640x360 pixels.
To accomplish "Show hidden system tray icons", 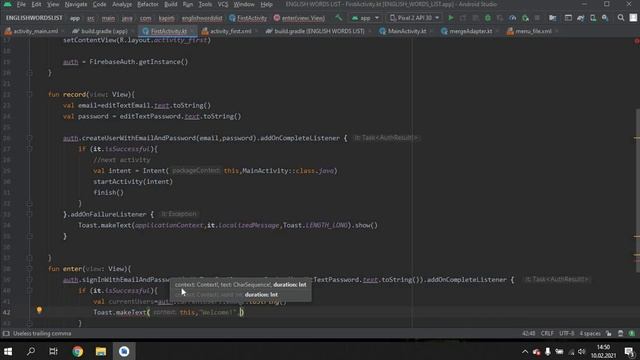I will 525,351.
